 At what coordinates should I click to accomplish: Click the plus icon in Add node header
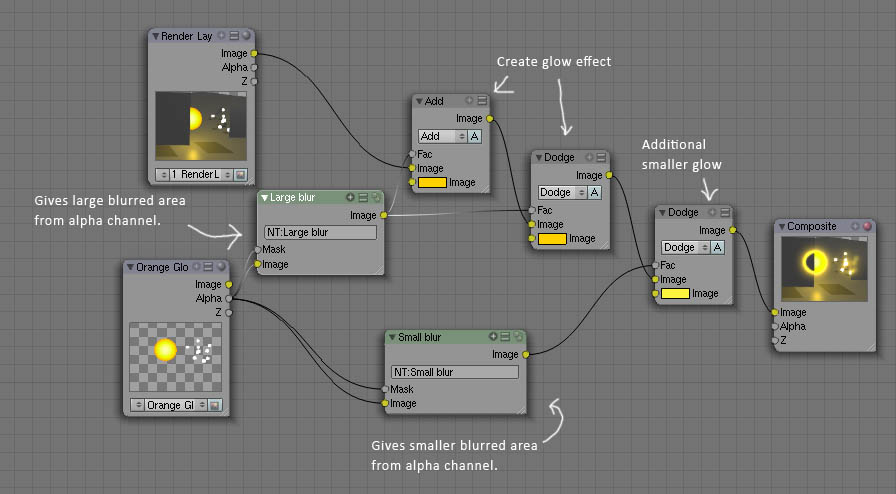coord(469,100)
